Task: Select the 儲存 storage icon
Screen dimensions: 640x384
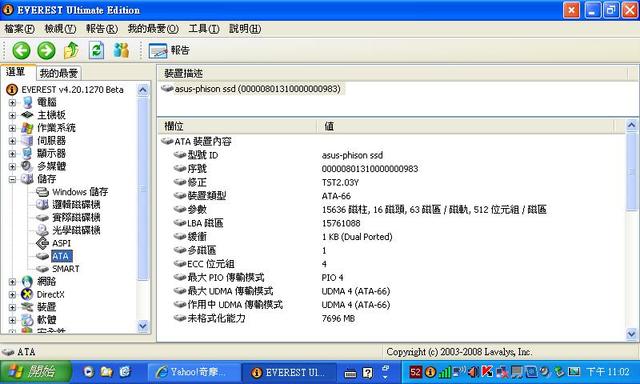Action: (x=27, y=179)
